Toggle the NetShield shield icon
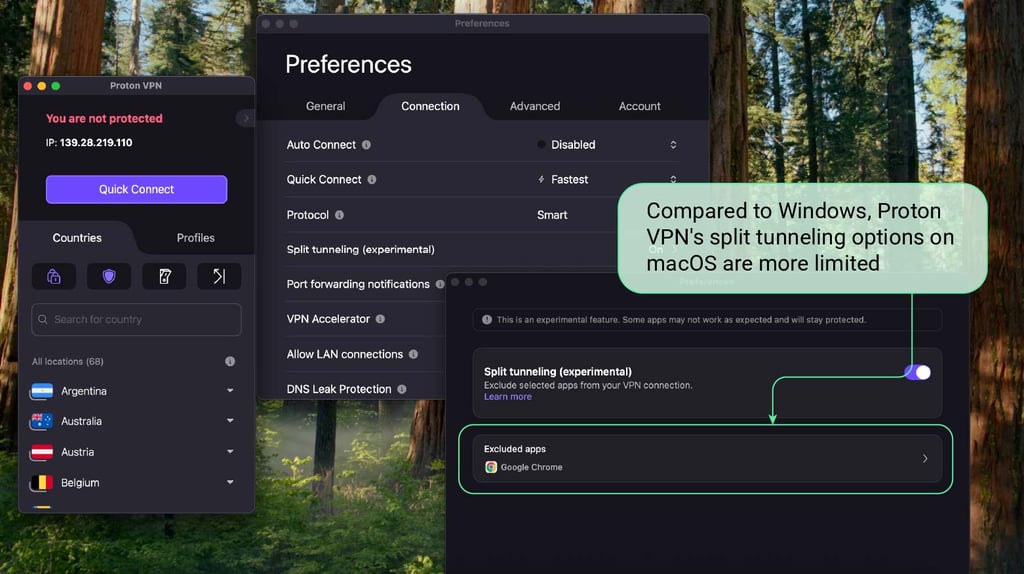Image resolution: width=1024 pixels, height=574 pixels. (109, 276)
